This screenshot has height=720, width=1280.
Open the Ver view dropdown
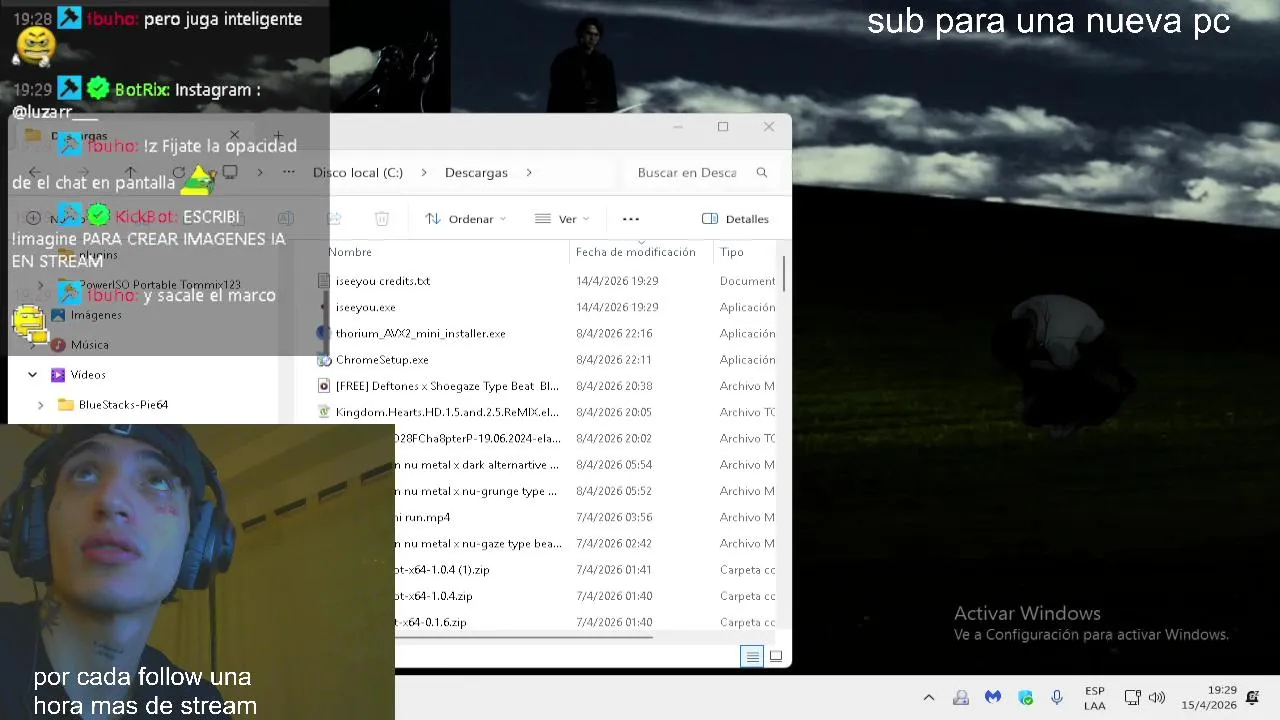tap(561, 219)
